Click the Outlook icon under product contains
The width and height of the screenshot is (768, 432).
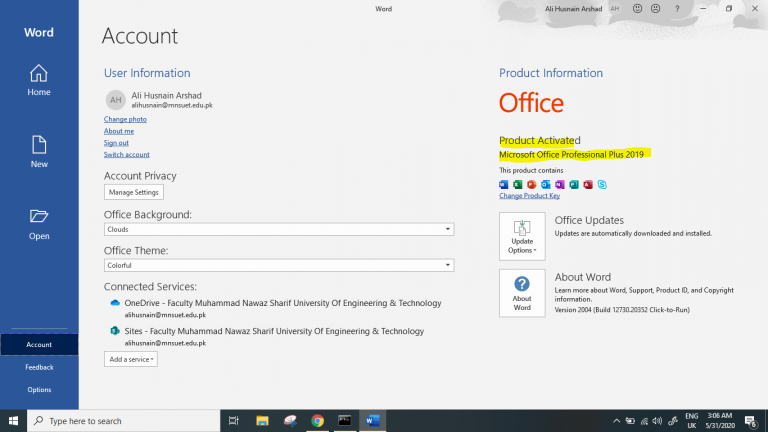[x=546, y=184]
